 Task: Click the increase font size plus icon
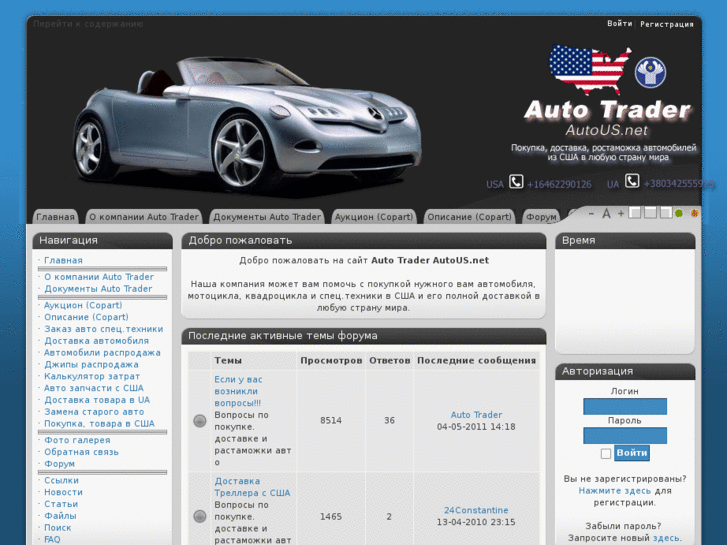pos(621,213)
